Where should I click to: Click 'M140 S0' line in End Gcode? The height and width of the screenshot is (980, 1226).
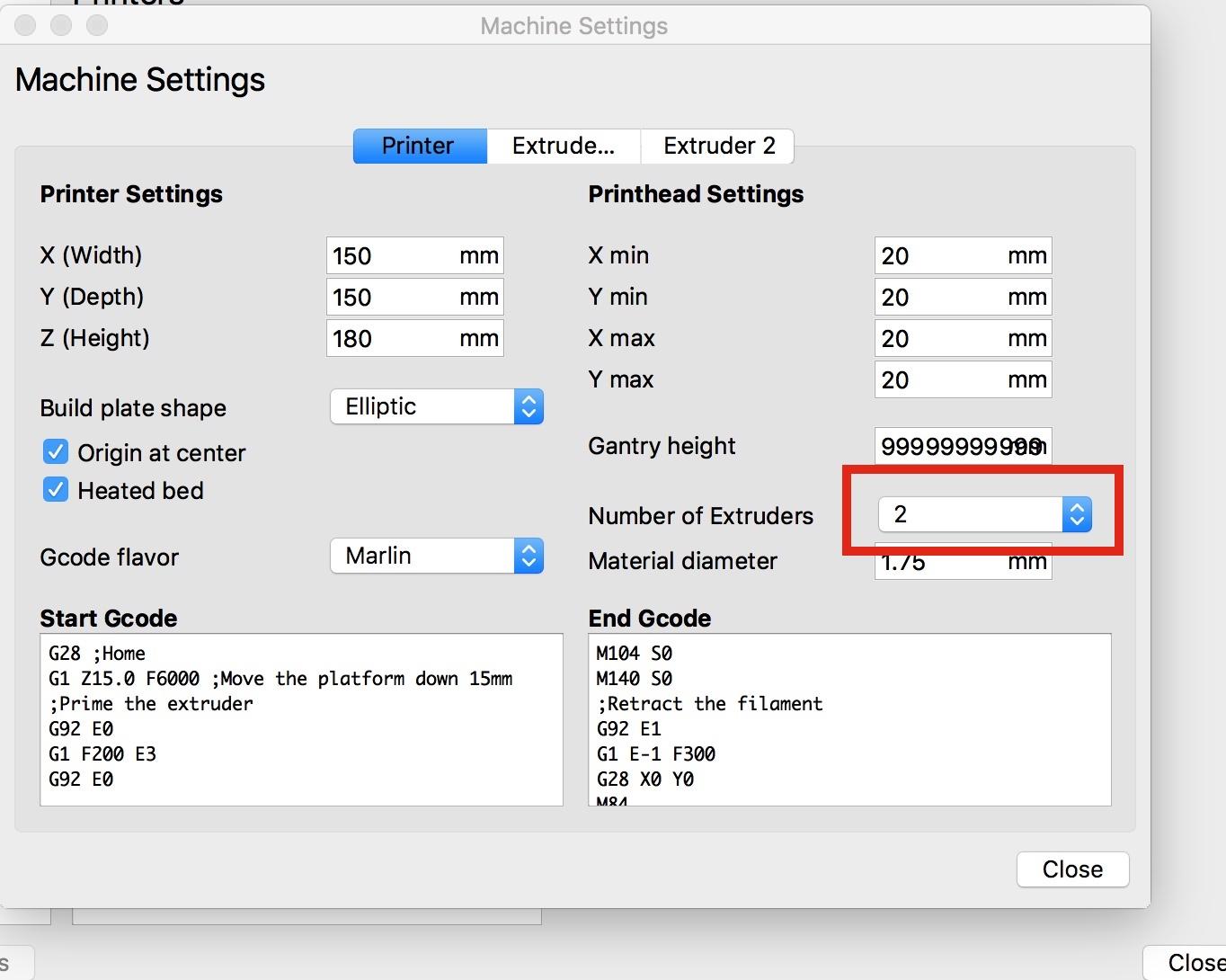tap(635, 679)
